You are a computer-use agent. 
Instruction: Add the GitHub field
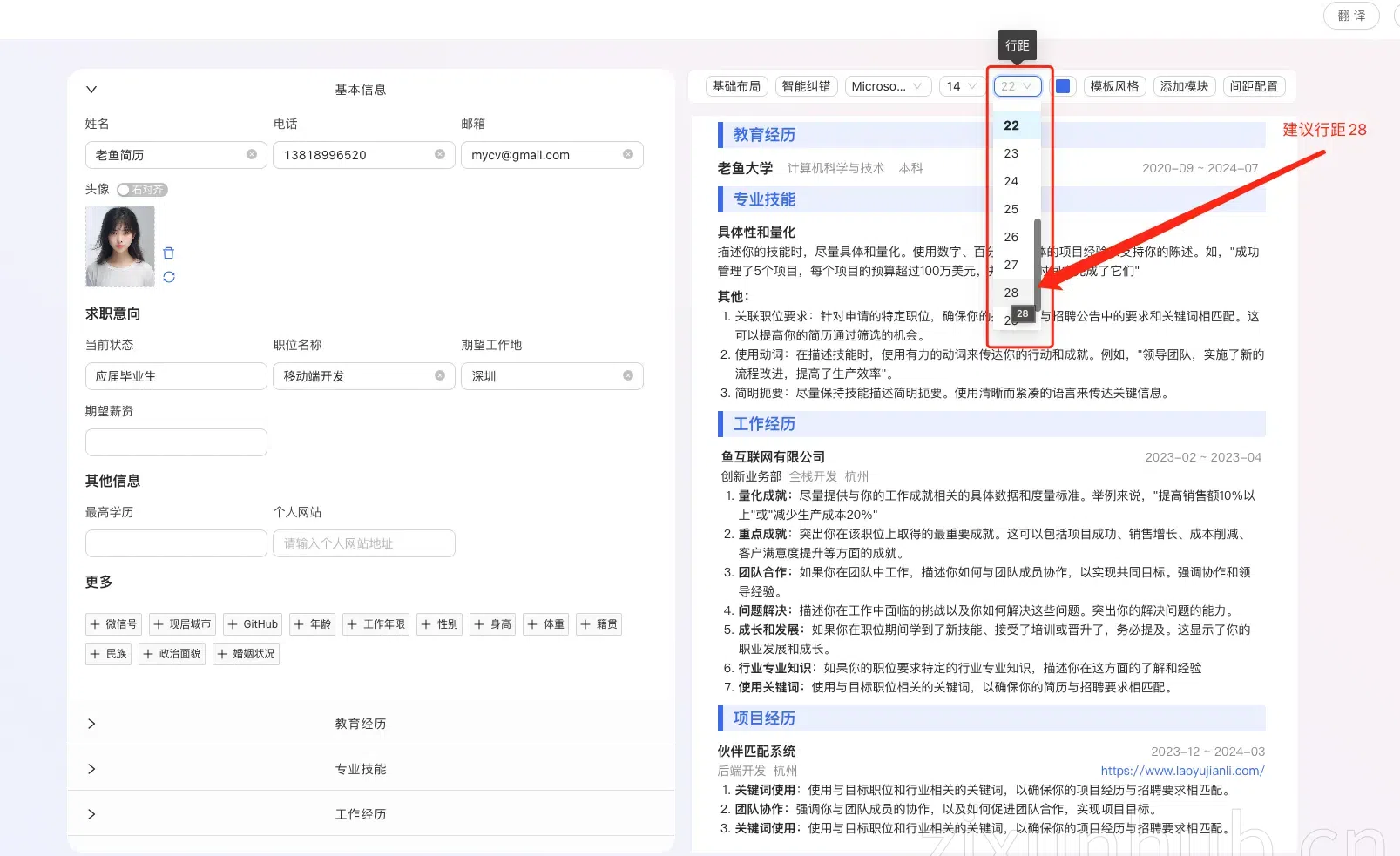tap(253, 624)
